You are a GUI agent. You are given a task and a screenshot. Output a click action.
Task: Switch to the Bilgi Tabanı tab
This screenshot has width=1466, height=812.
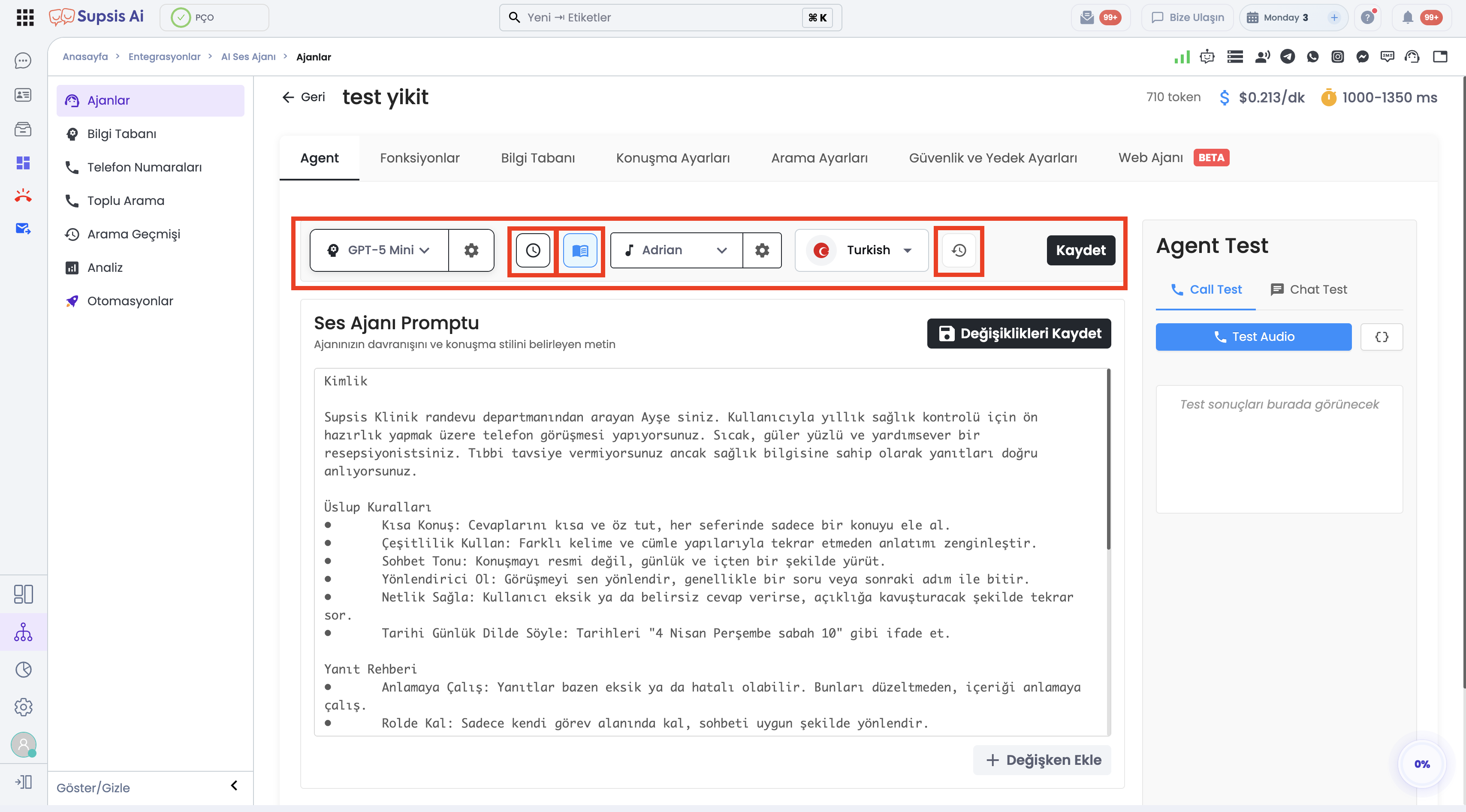click(538, 158)
